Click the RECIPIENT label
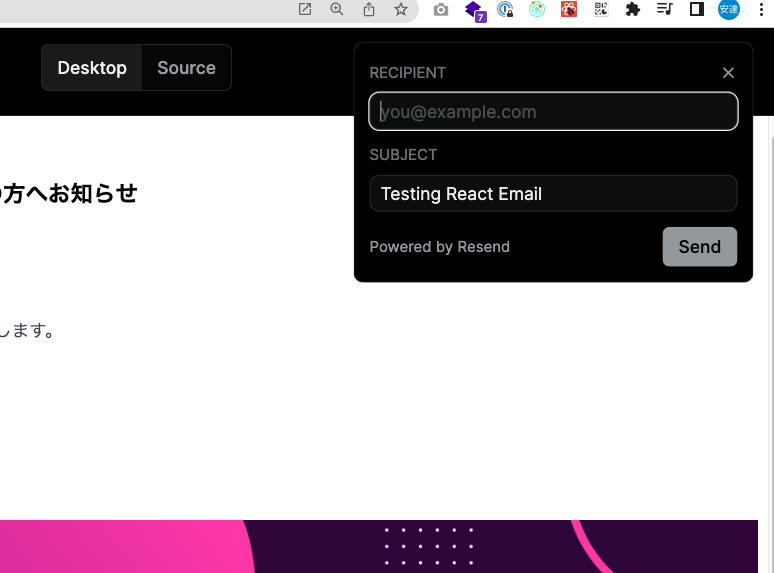 pos(408,73)
